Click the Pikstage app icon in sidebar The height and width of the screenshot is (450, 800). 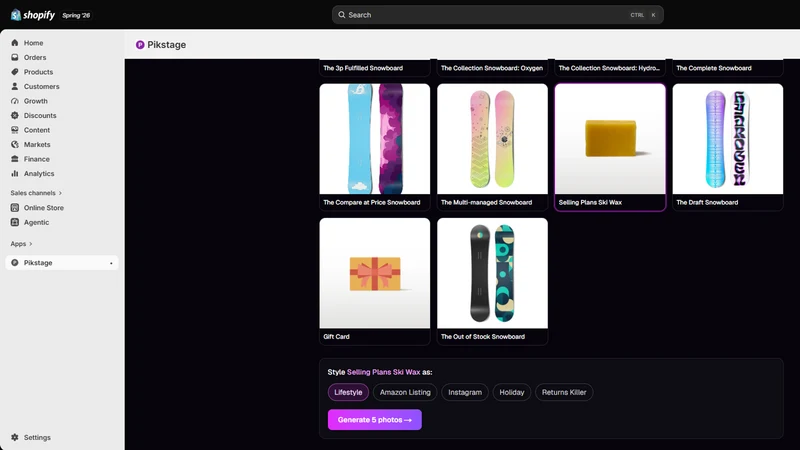click(15, 263)
